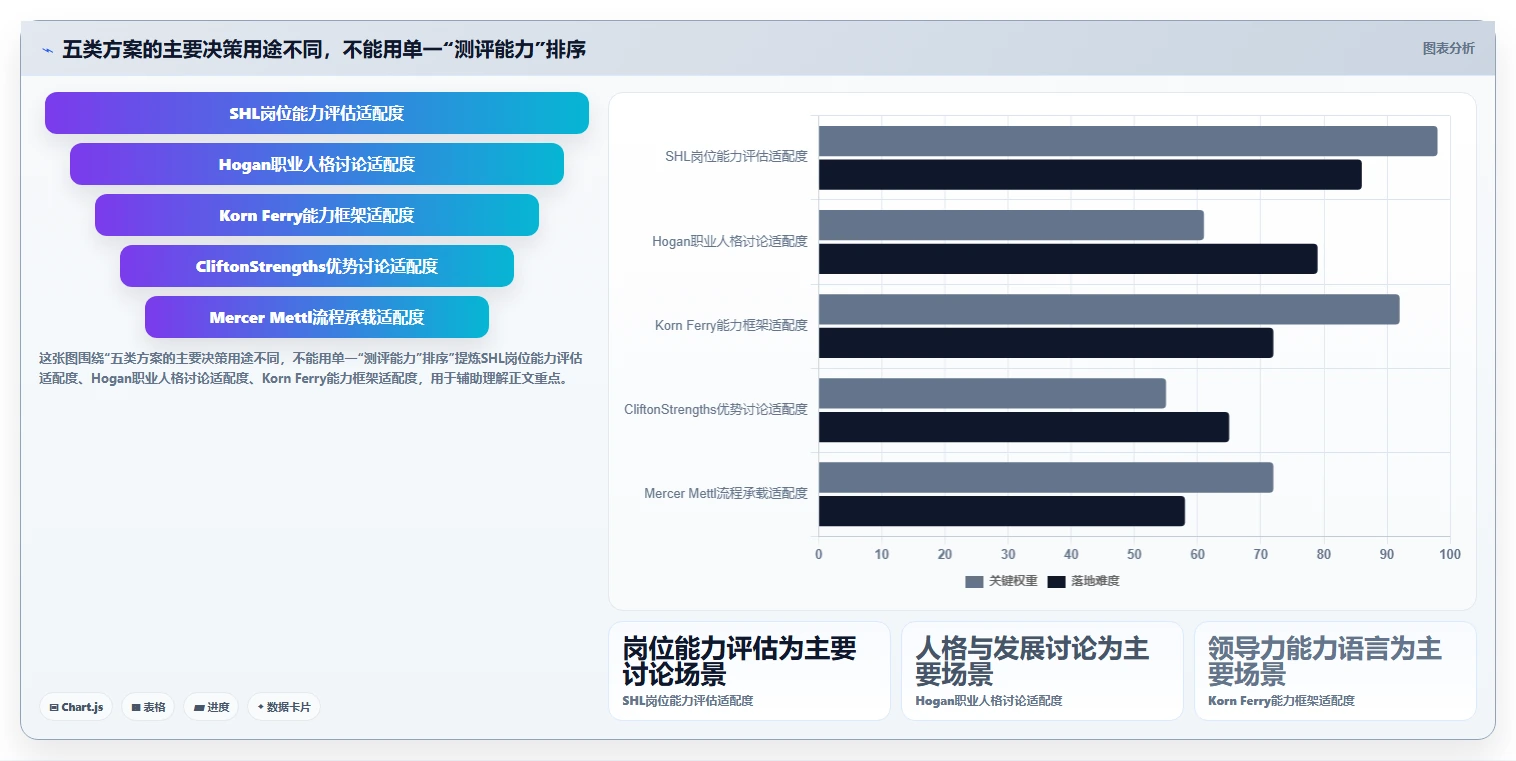Click Mercer Mettl 关键权重 gray bar
This screenshot has height=761, width=1516.
(1046, 477)
